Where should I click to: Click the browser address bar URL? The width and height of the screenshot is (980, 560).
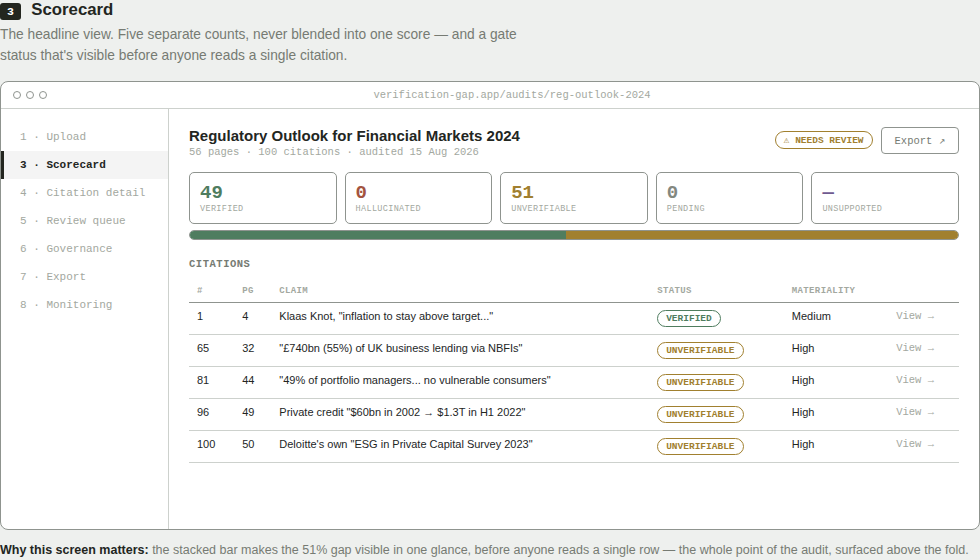[512, 95]
